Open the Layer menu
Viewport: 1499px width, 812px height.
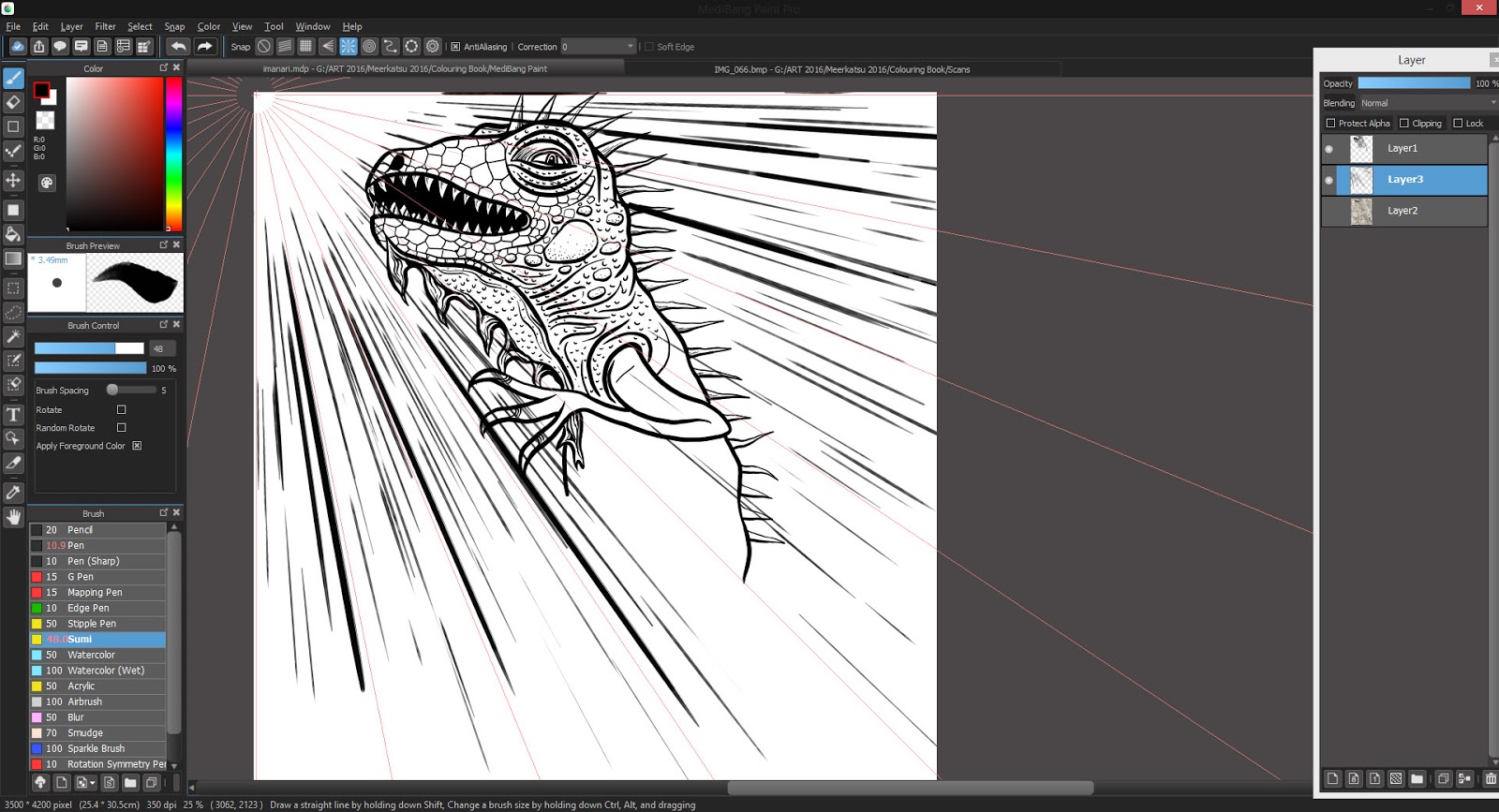click(x=71, y=26)
